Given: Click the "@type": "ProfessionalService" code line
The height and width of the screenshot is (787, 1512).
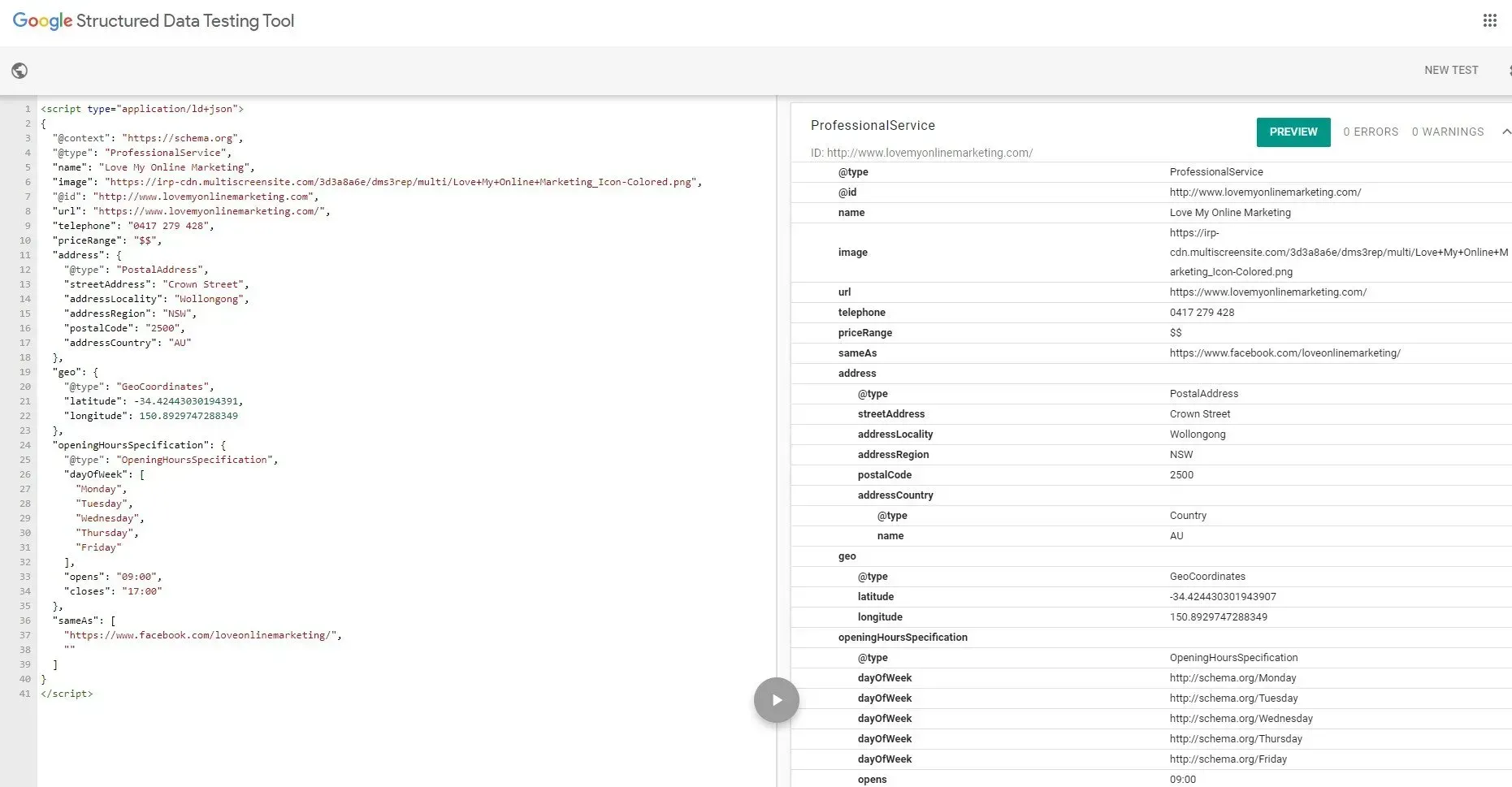Looking at the screenshot, I should coord(142,153).
